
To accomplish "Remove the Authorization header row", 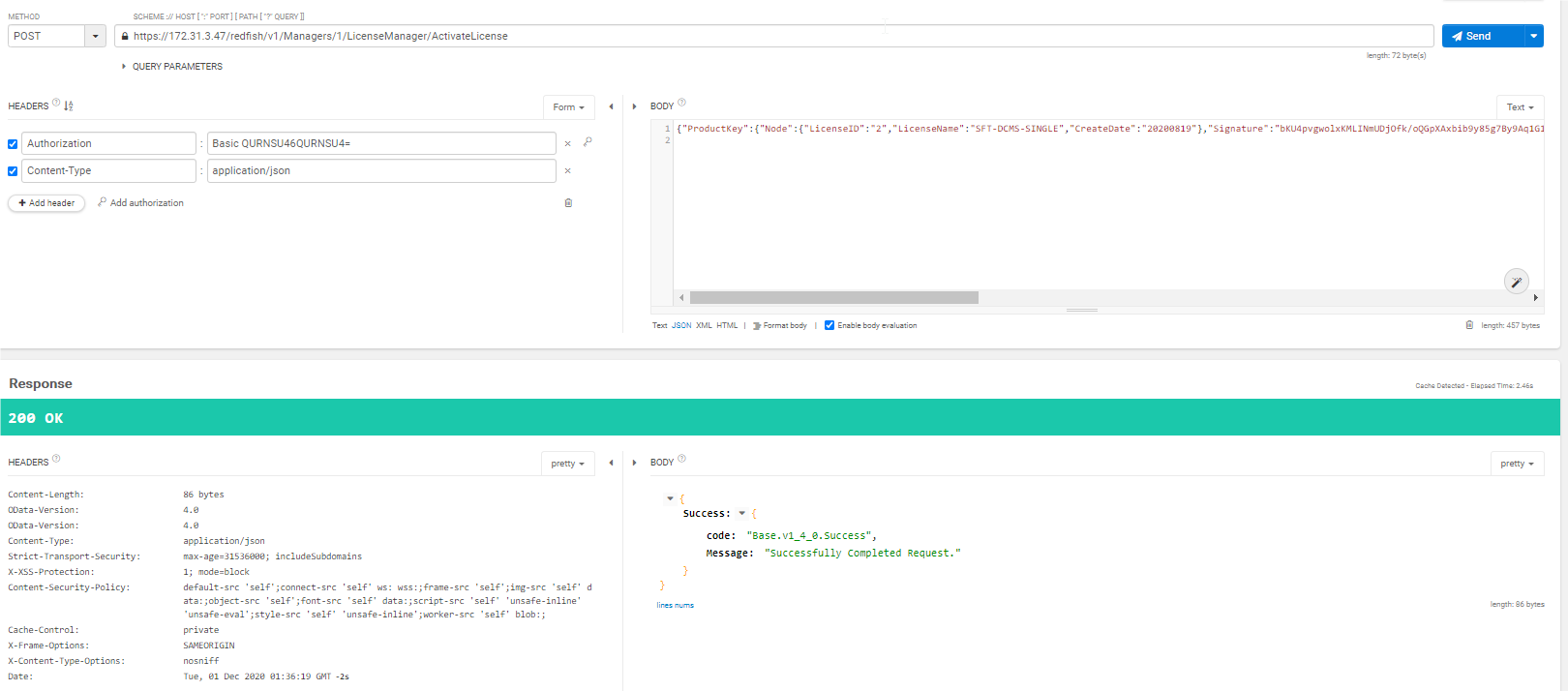I will pos(567,144).
